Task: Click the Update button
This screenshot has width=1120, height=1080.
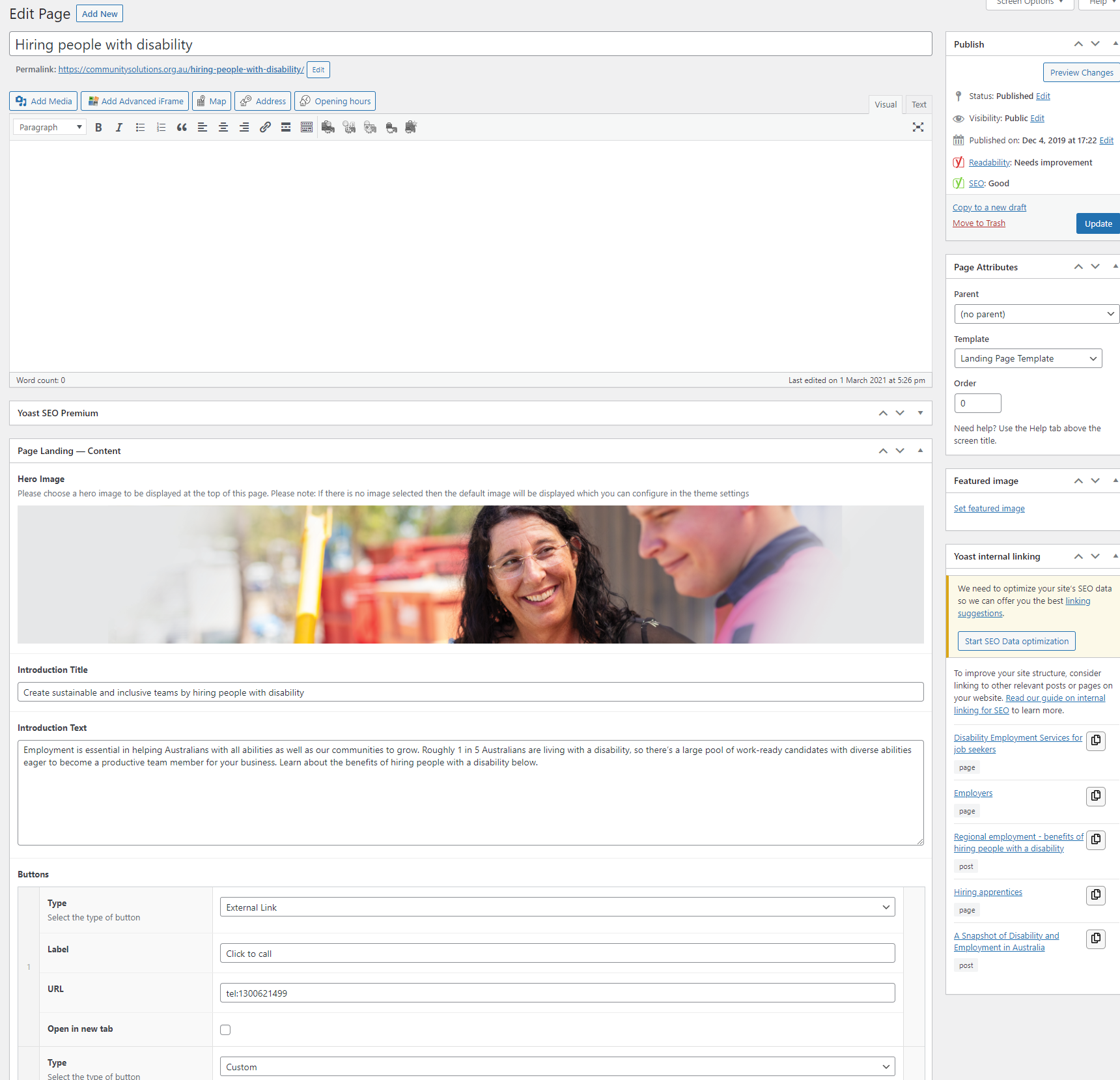Action: coord(1098,223)
